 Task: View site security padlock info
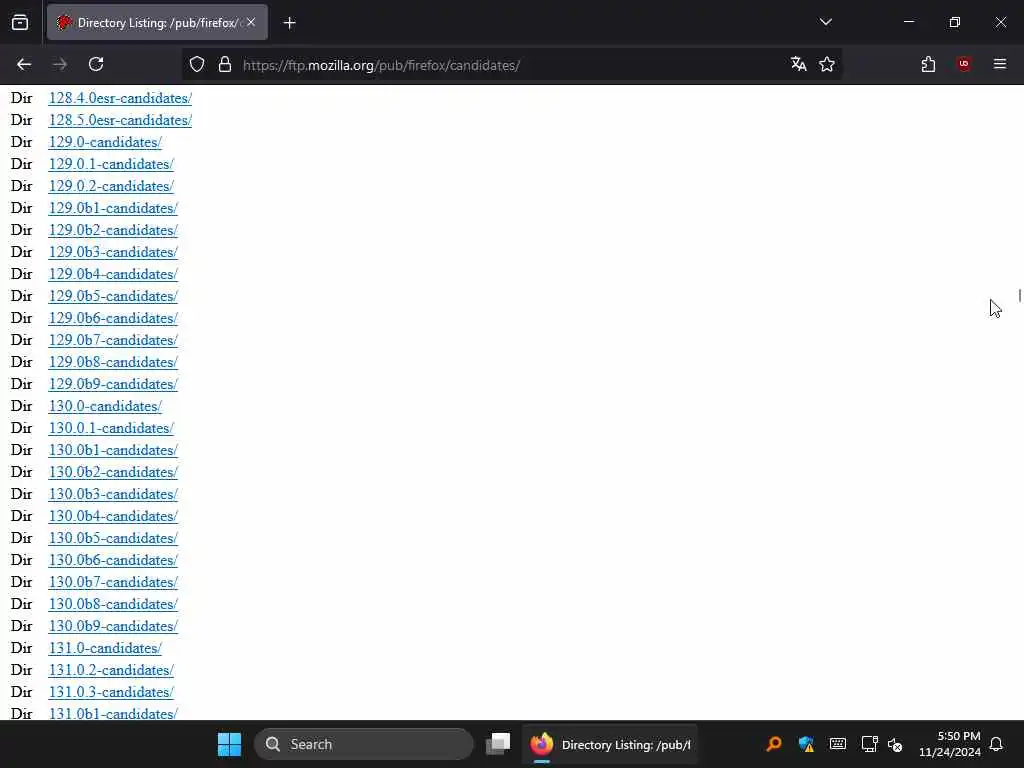225,65
